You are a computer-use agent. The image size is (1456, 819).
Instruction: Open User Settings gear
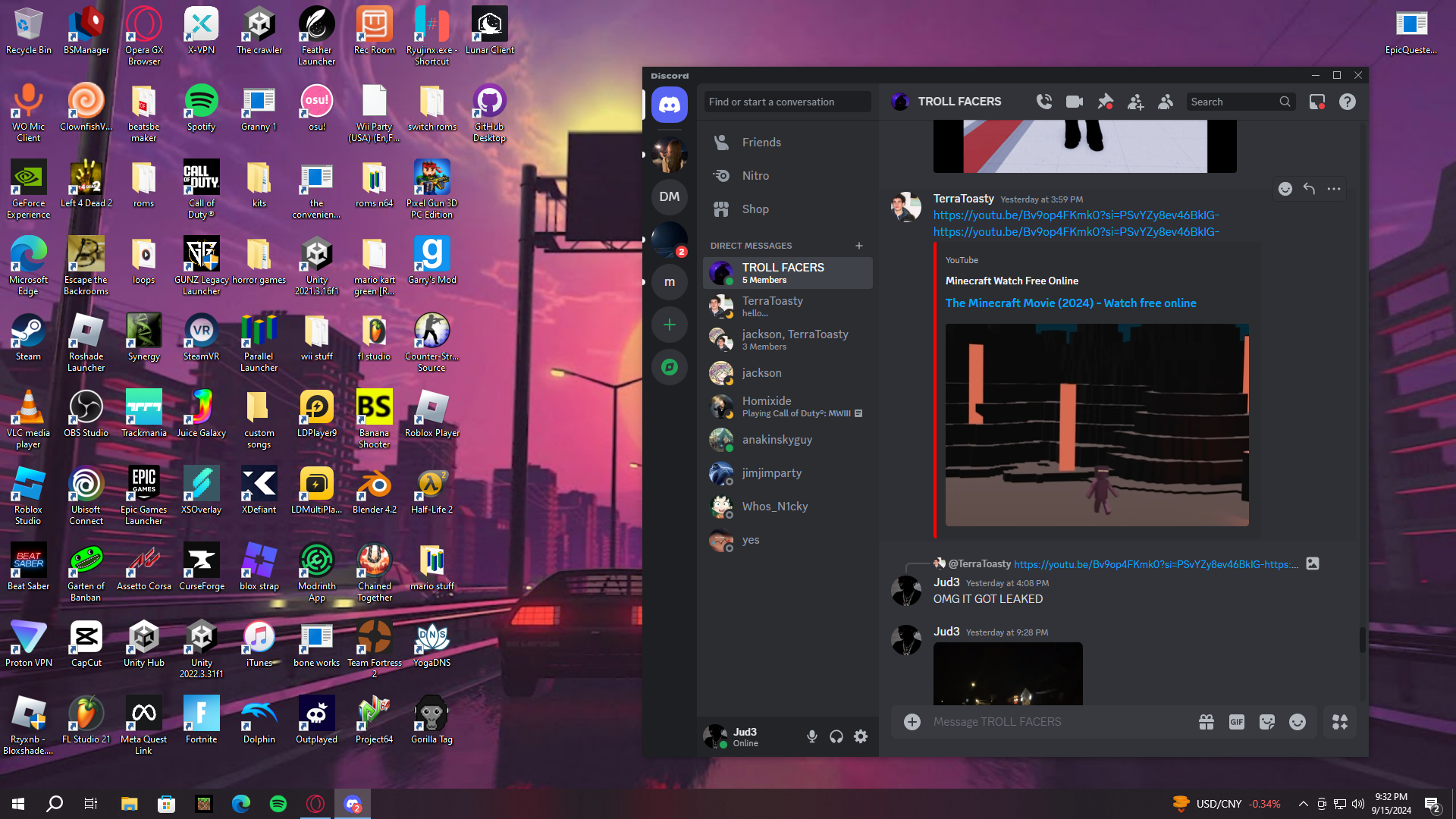point(861,736)
